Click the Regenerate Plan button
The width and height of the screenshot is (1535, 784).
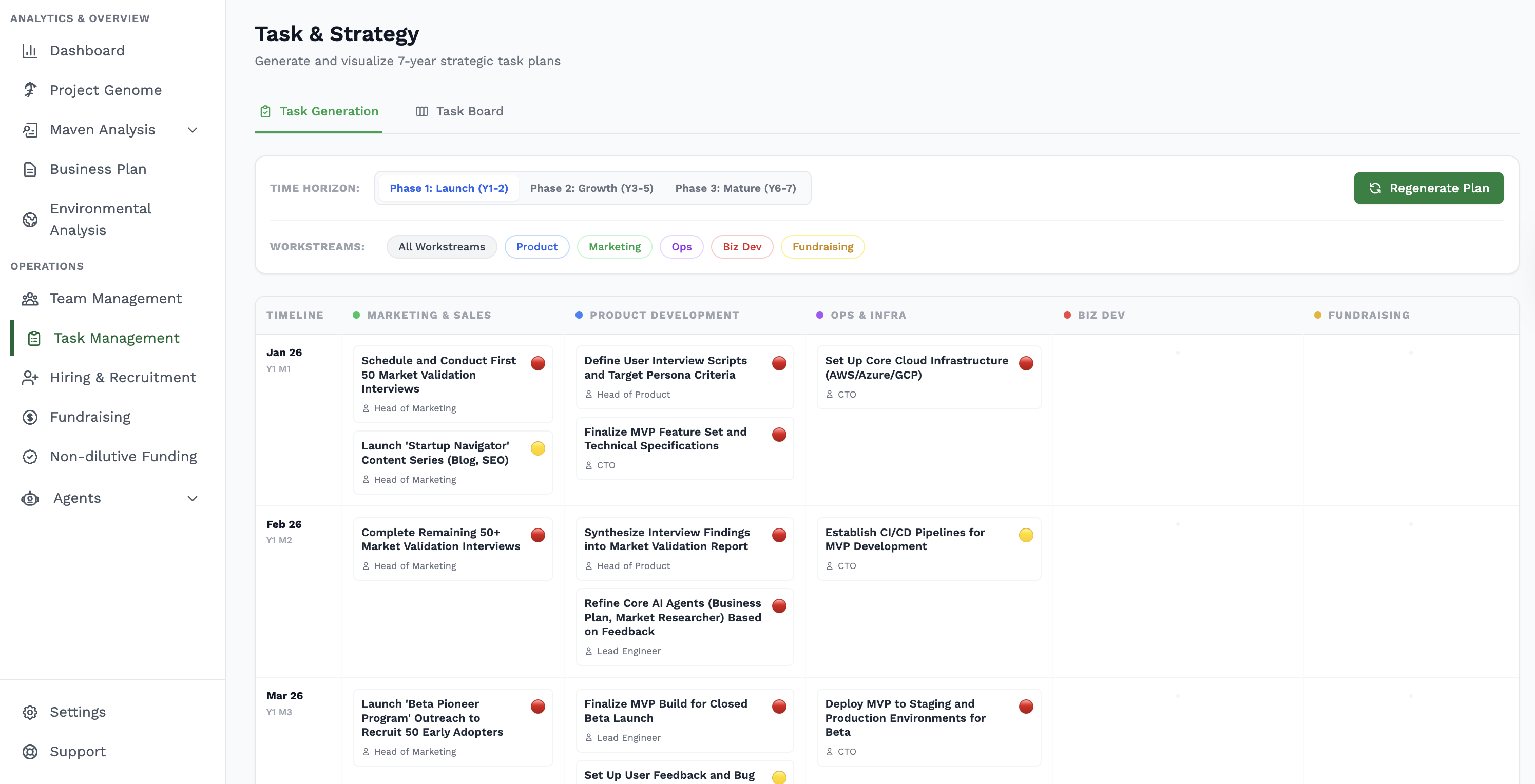click(1429, 188)
